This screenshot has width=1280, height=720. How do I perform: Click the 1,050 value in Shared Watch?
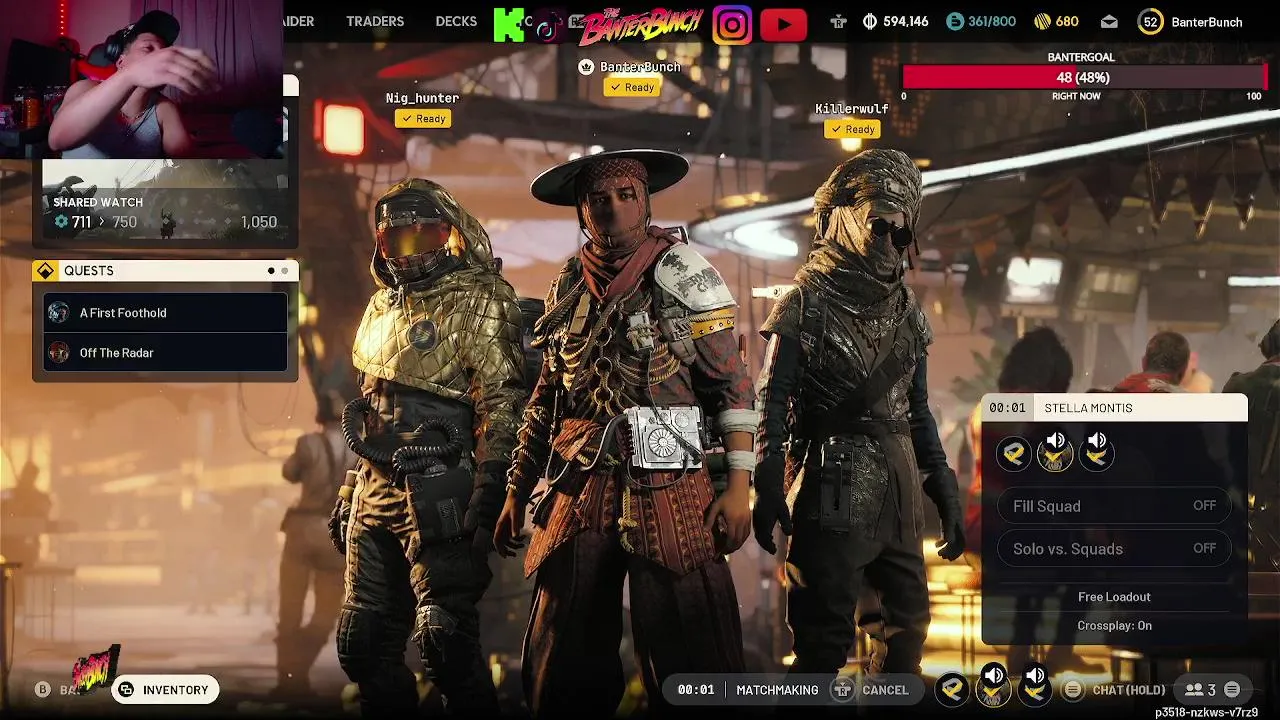point(258,222)
